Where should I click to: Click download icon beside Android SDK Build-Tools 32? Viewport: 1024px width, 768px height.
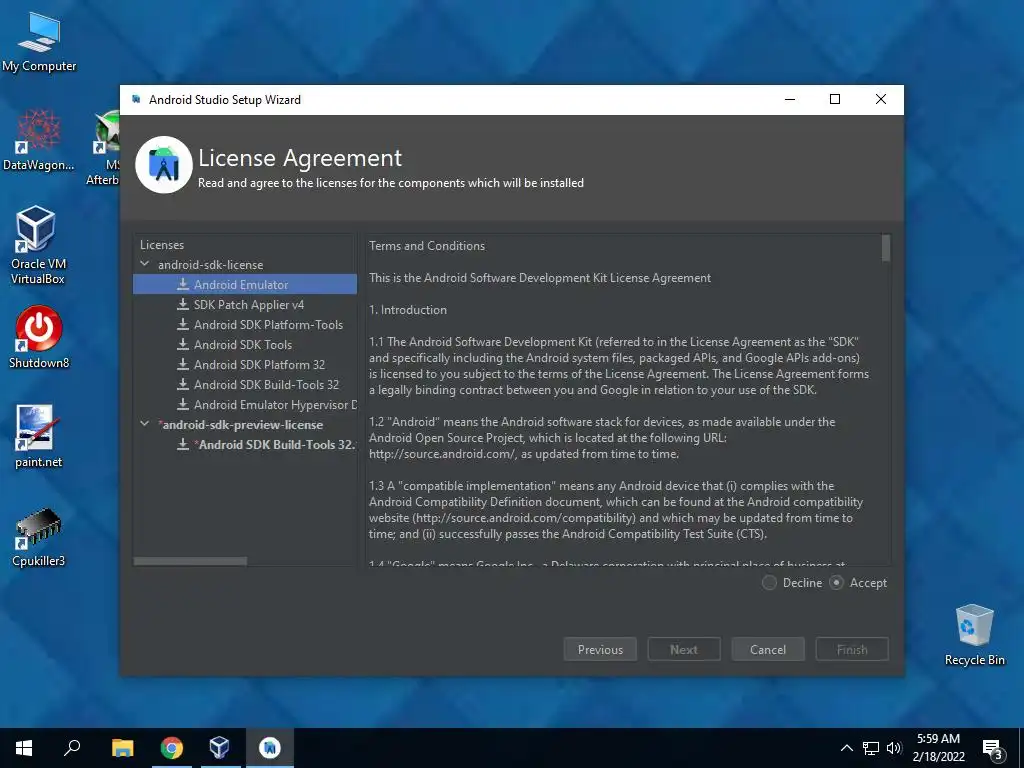[183, 385]
